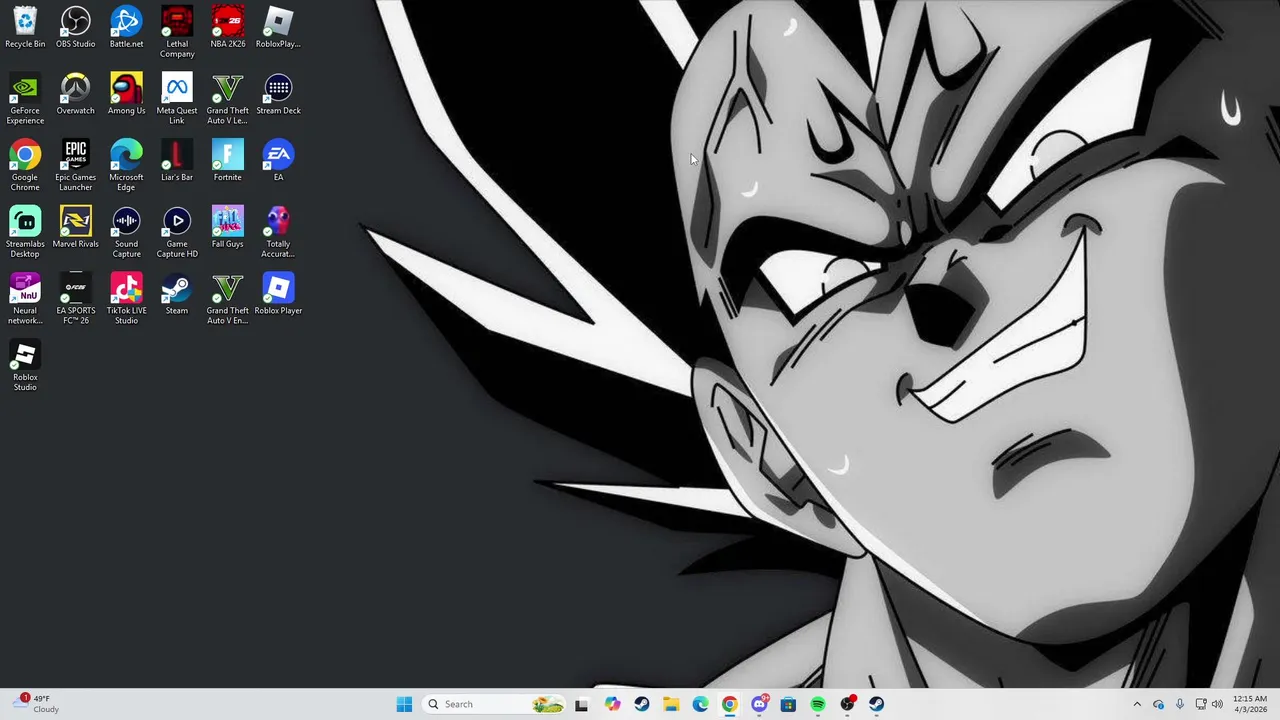Viewport: 1280px width, 720px height.
Task: Expand the hidden system tray icons chevron
Action: [x=1137, y=704]
